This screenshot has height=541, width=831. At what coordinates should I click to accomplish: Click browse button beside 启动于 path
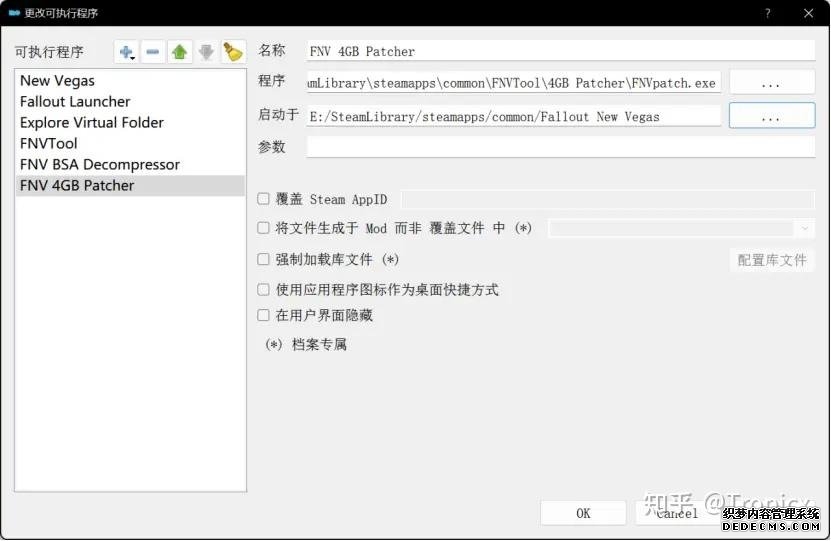click(x=771, y=116)
